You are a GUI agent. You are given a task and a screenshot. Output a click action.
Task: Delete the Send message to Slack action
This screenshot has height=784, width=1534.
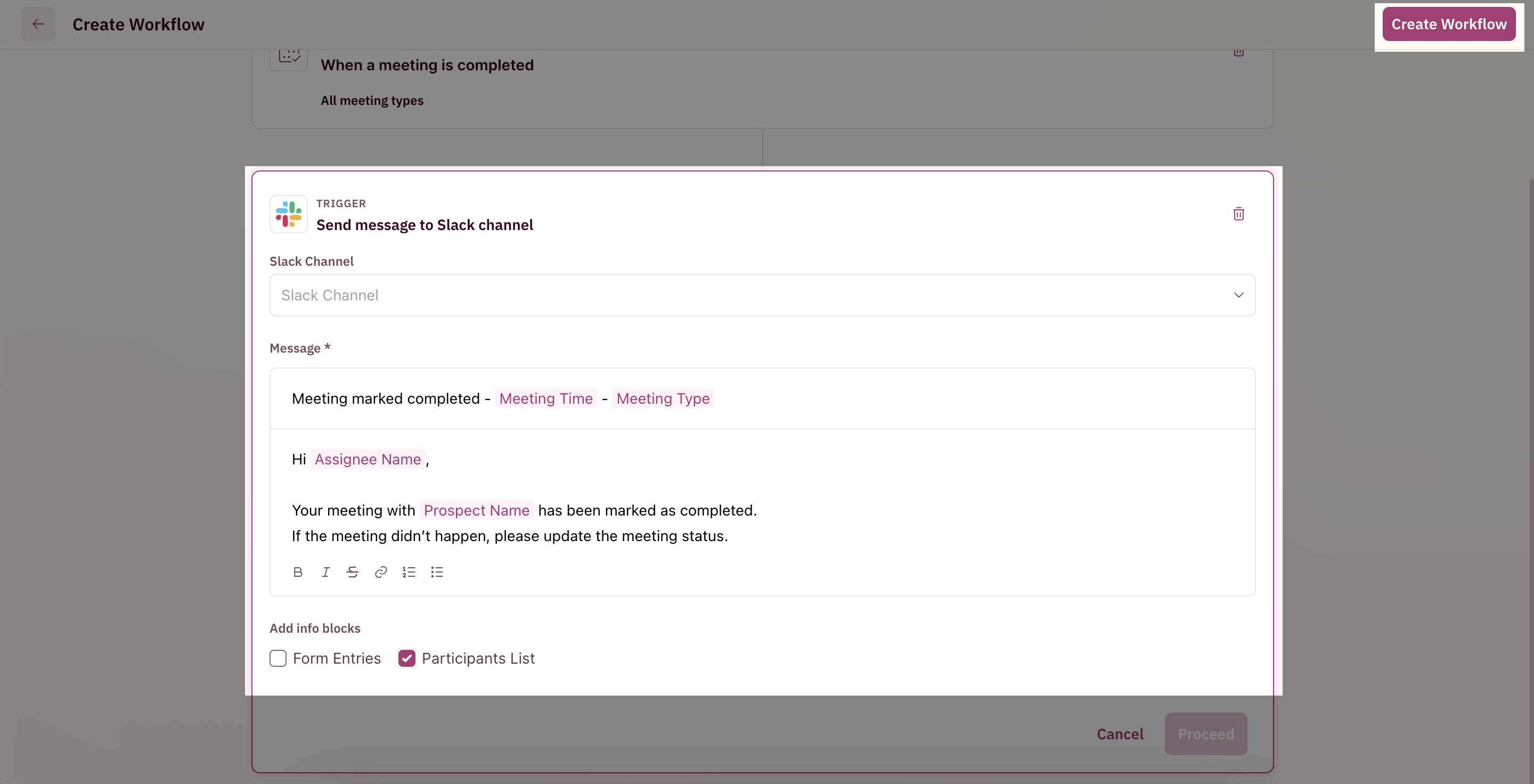click(1238, 214)
